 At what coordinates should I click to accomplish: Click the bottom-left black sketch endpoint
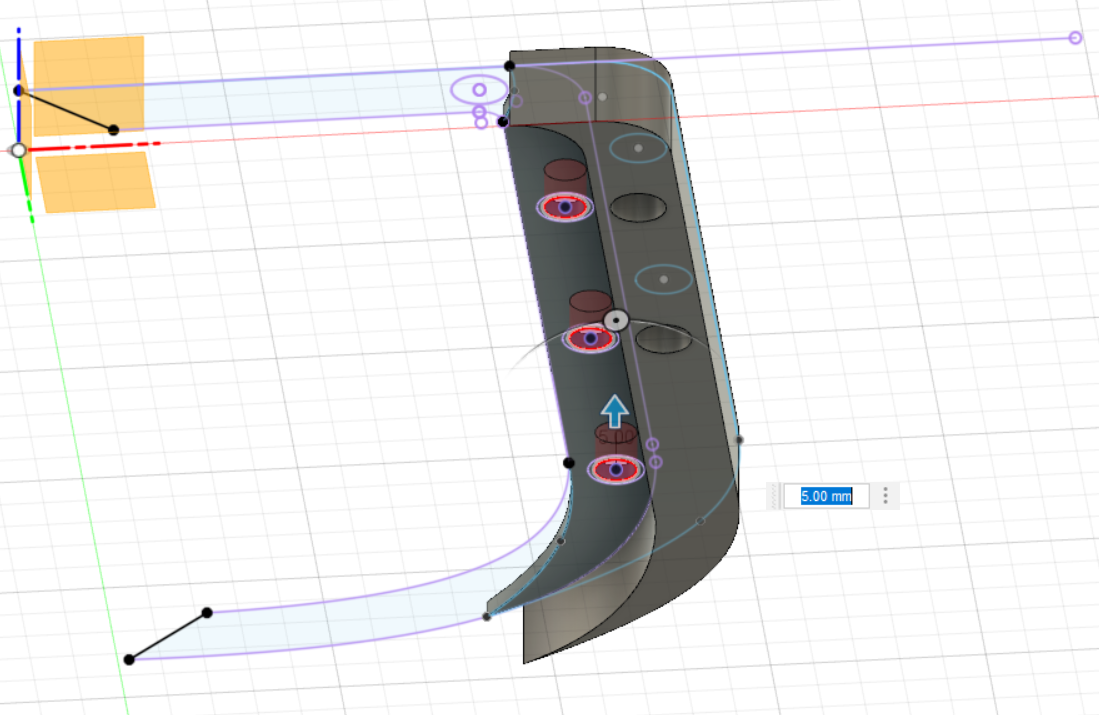coord(128,660)
